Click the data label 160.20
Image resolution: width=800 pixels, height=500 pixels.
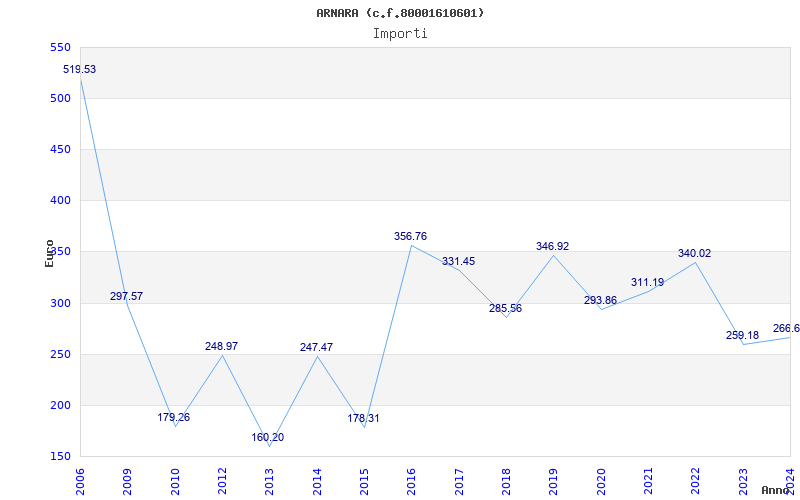coord(268,437)
